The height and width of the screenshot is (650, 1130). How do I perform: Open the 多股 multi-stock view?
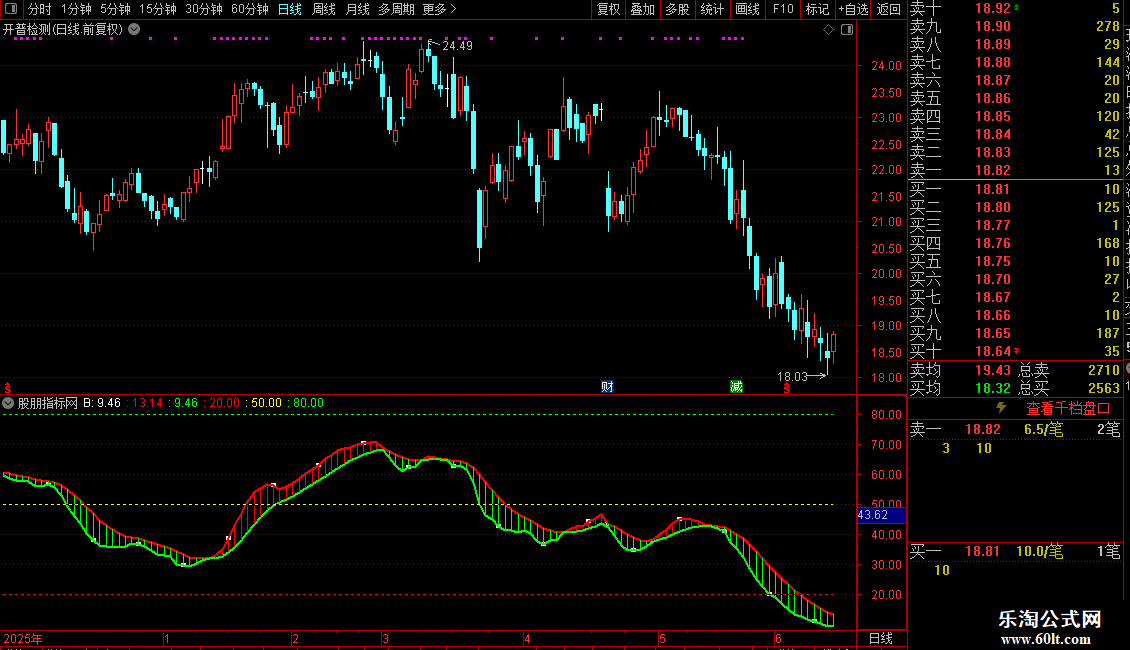(677, 9)
